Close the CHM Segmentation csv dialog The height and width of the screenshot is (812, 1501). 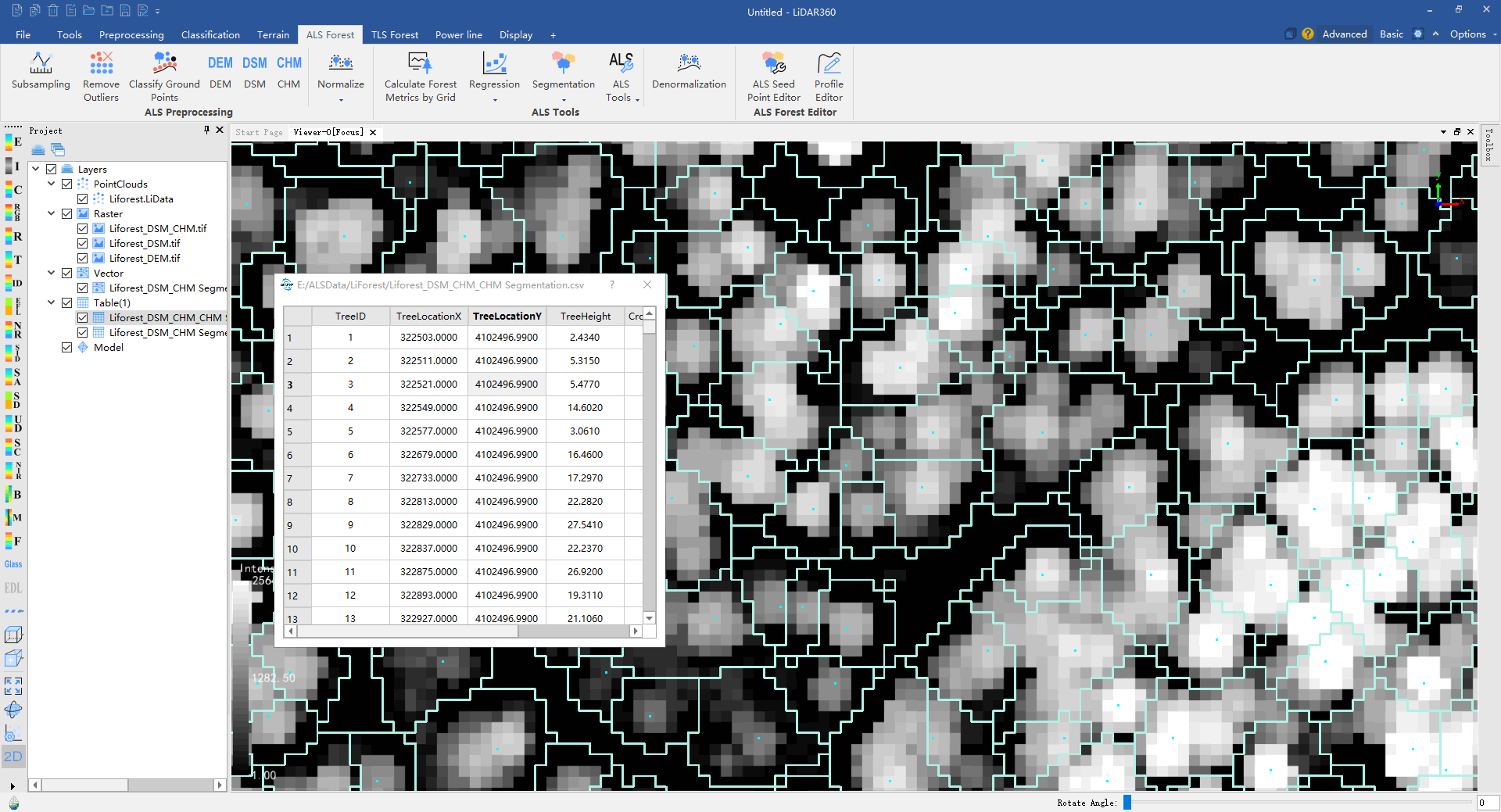click(x=647, y=284)
